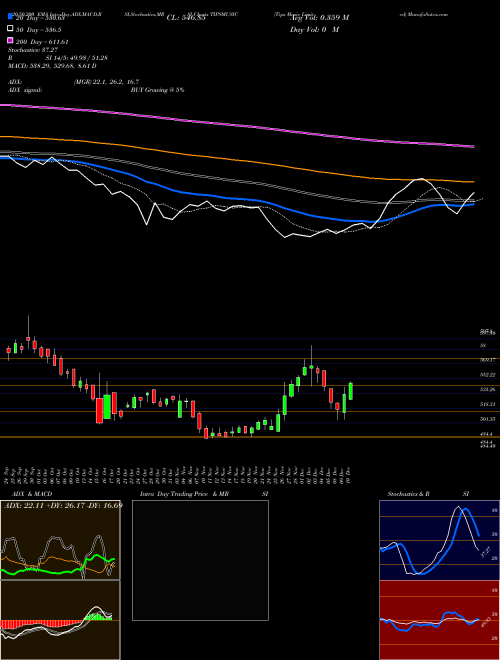500x660 pixels.
Task: Click the 'Intra Day Trading Price & MR' title
Action: [184, 494]
